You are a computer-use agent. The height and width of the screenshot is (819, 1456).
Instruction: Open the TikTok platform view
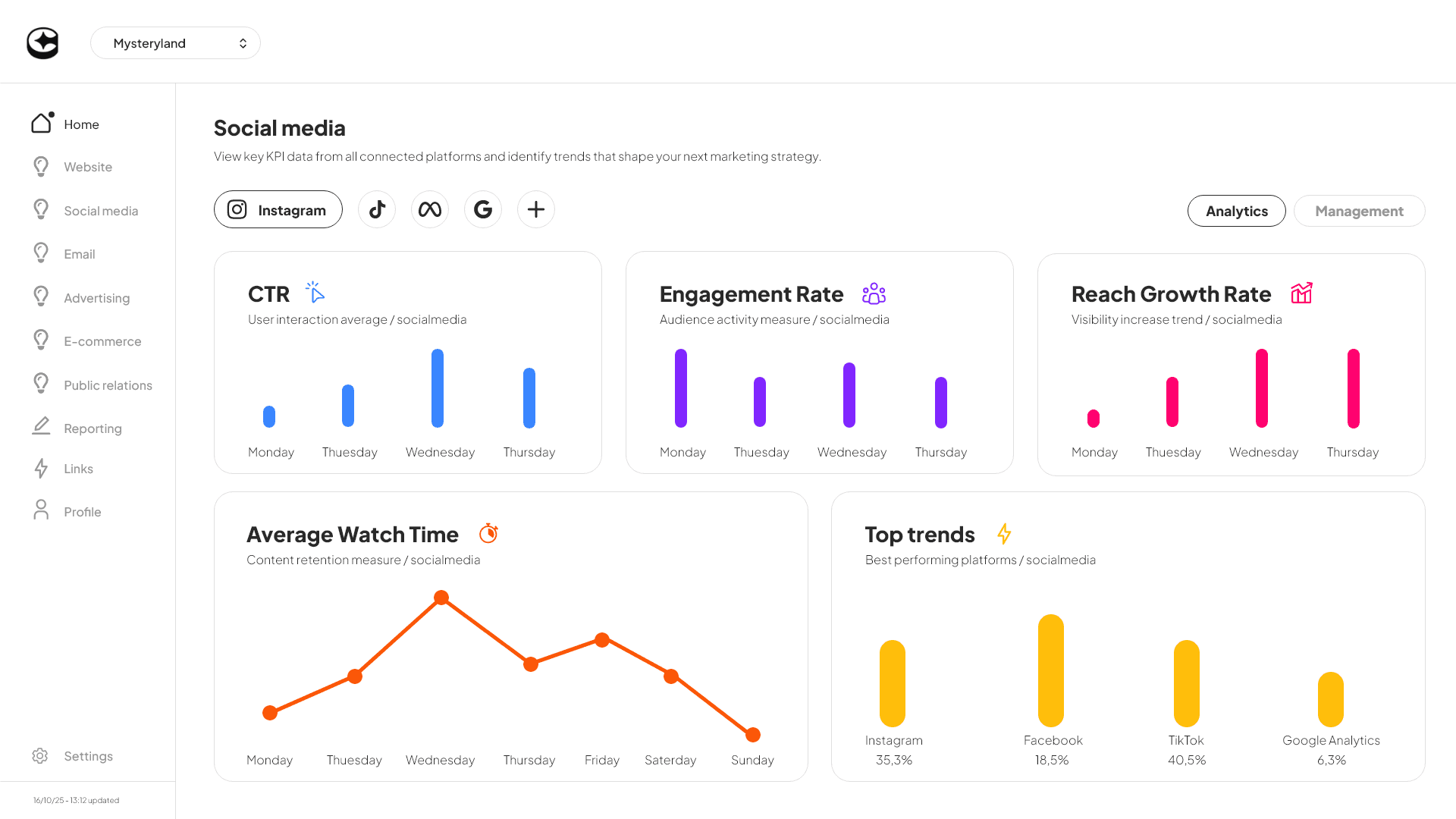pos(377,209)
